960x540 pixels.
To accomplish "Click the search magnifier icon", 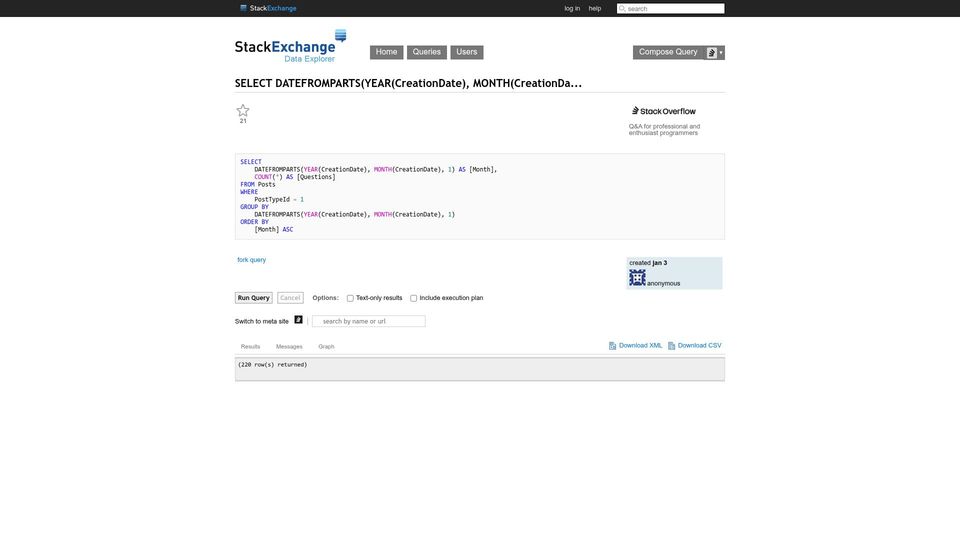I will point(622,9).
